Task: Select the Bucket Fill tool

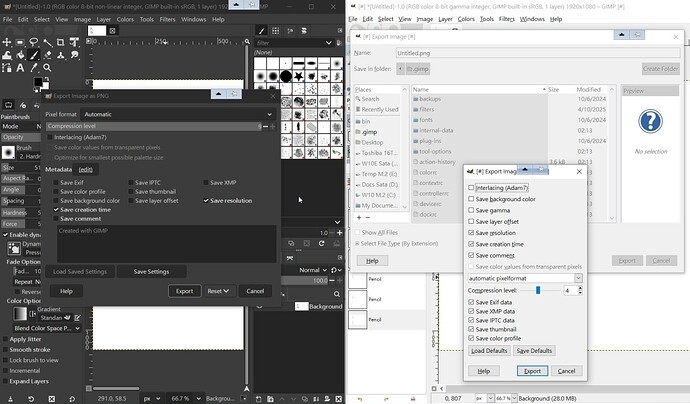Action: click(x=20, y=55)
